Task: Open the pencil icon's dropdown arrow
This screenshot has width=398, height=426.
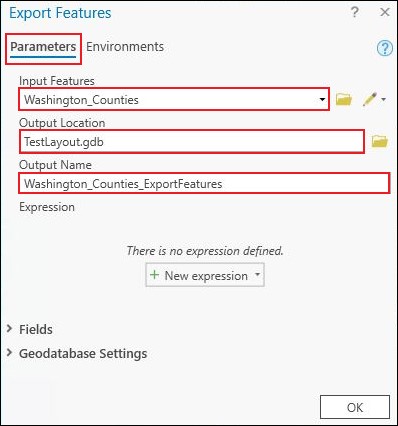Action: point(383,99)
